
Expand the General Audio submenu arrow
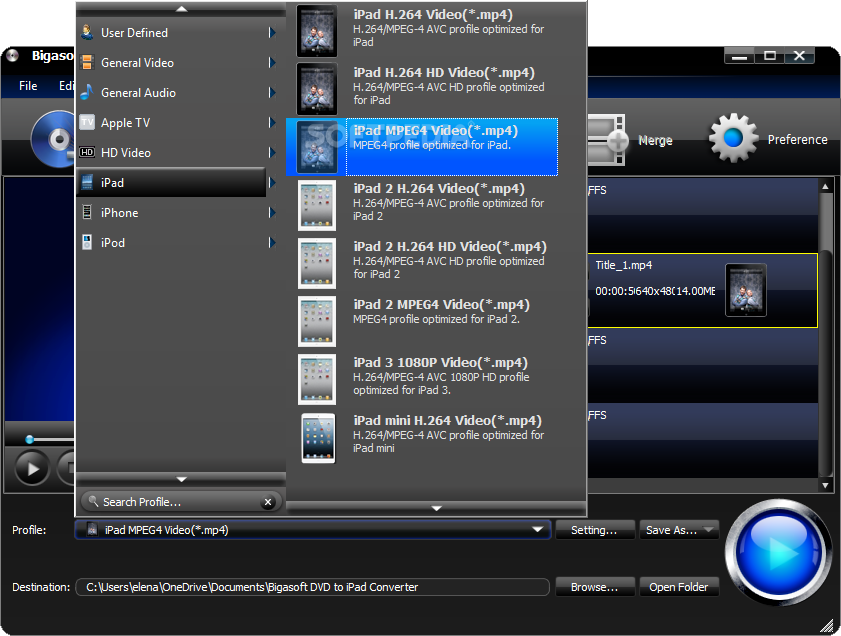click(272, 93)
